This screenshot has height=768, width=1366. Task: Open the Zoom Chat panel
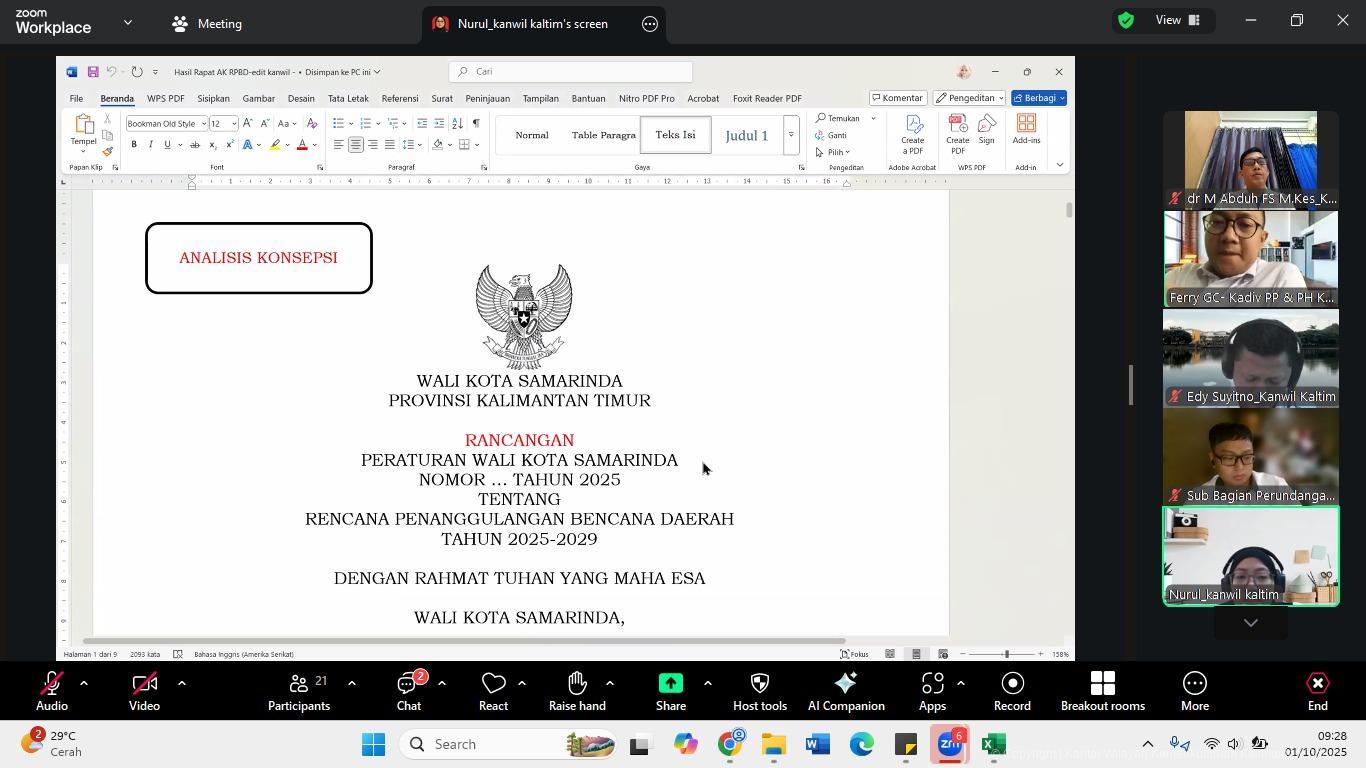point(408,691)
